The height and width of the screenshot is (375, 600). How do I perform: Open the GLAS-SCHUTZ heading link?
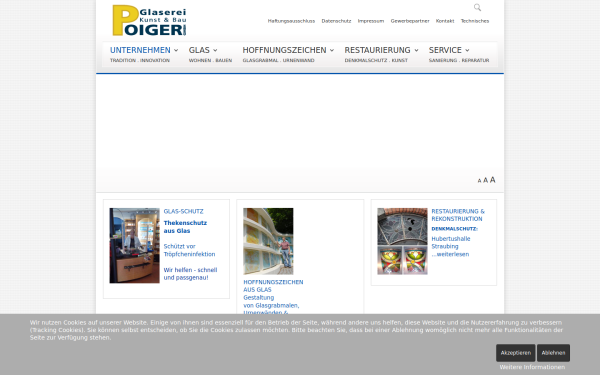(183, 211)
